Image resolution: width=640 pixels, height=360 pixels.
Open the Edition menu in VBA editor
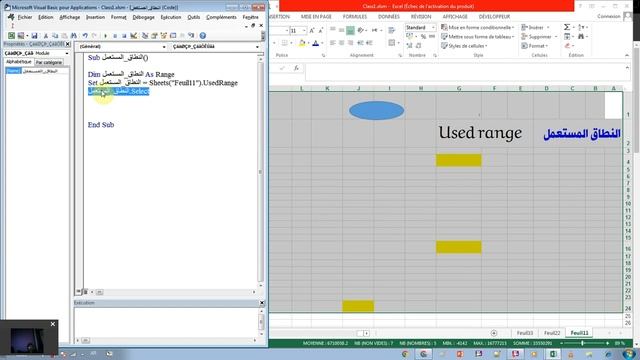[x=46, y=17]
